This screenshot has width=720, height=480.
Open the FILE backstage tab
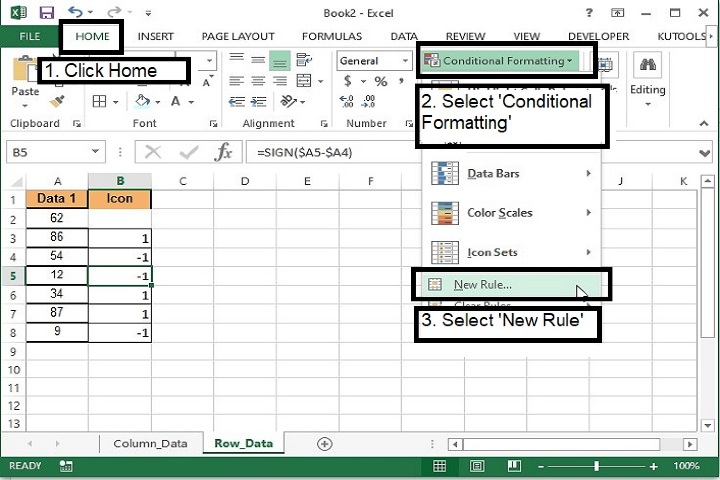tap(30, 36)
